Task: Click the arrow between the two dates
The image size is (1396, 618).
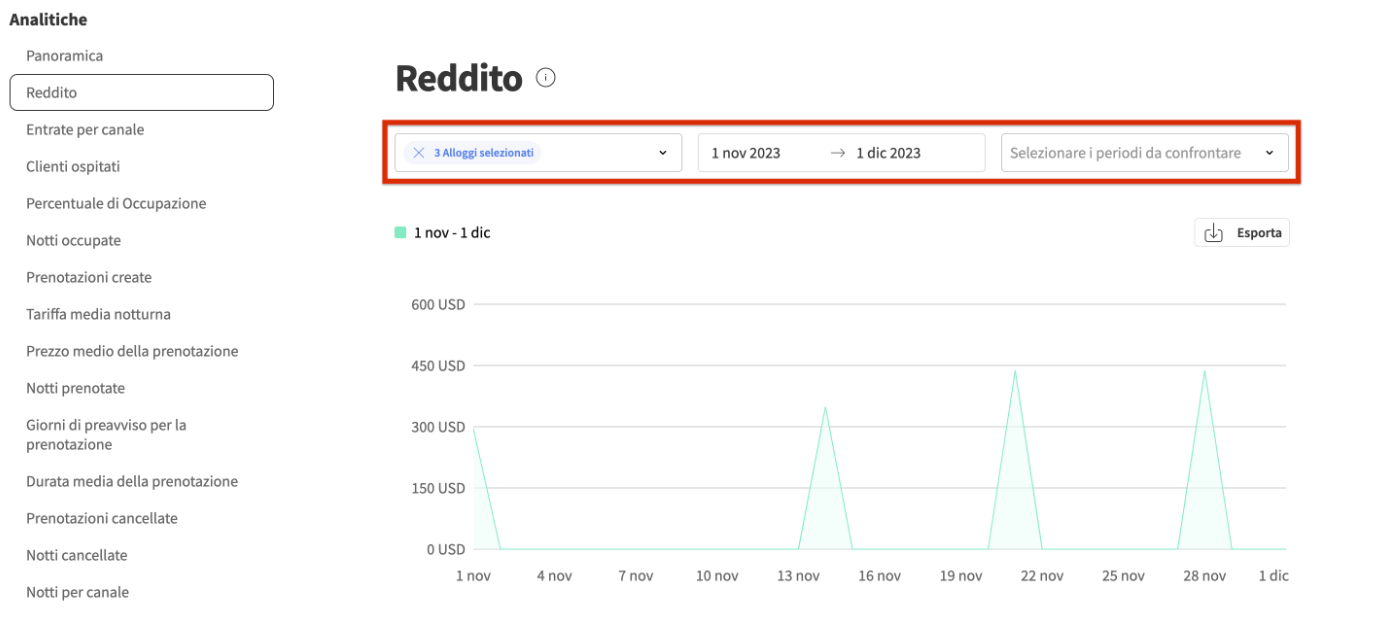Action: (838, 153)
